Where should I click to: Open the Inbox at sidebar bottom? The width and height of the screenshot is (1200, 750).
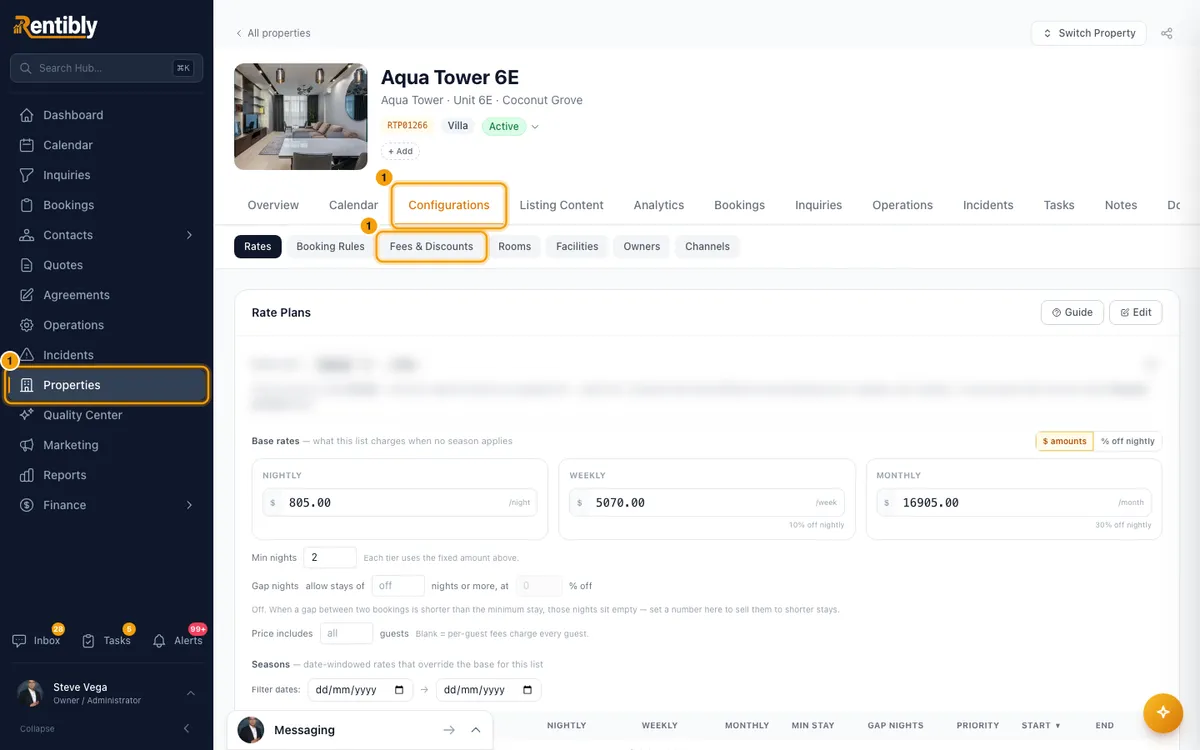pos(37,640)
